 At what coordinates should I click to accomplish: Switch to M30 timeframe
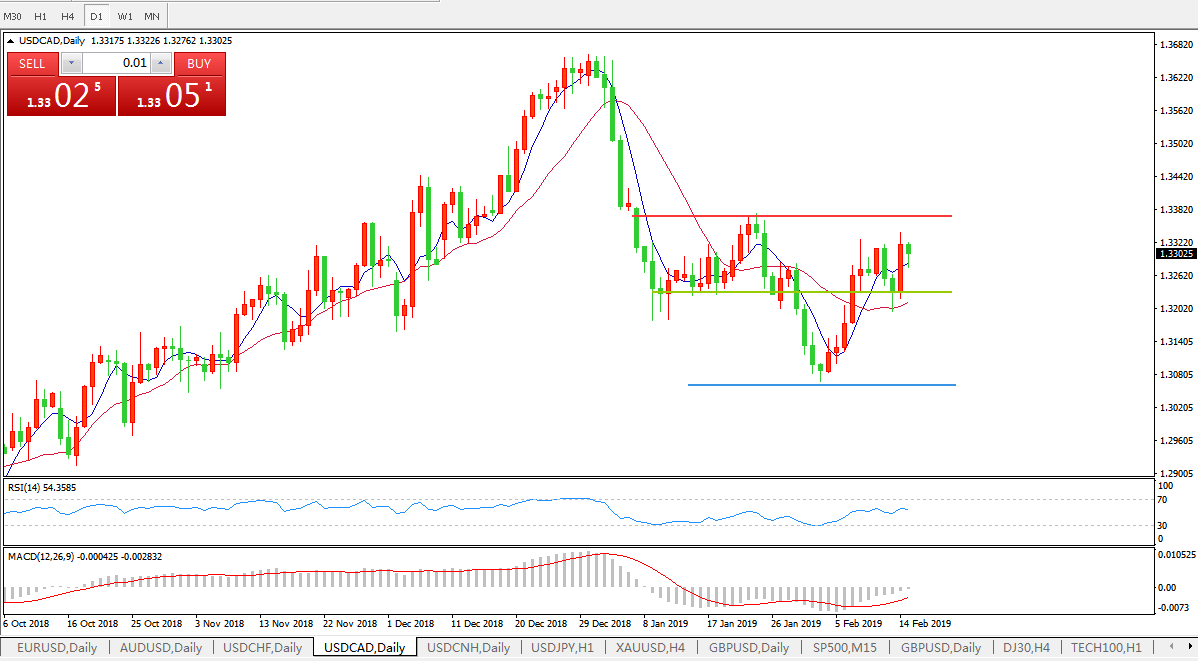pos(13,16)
